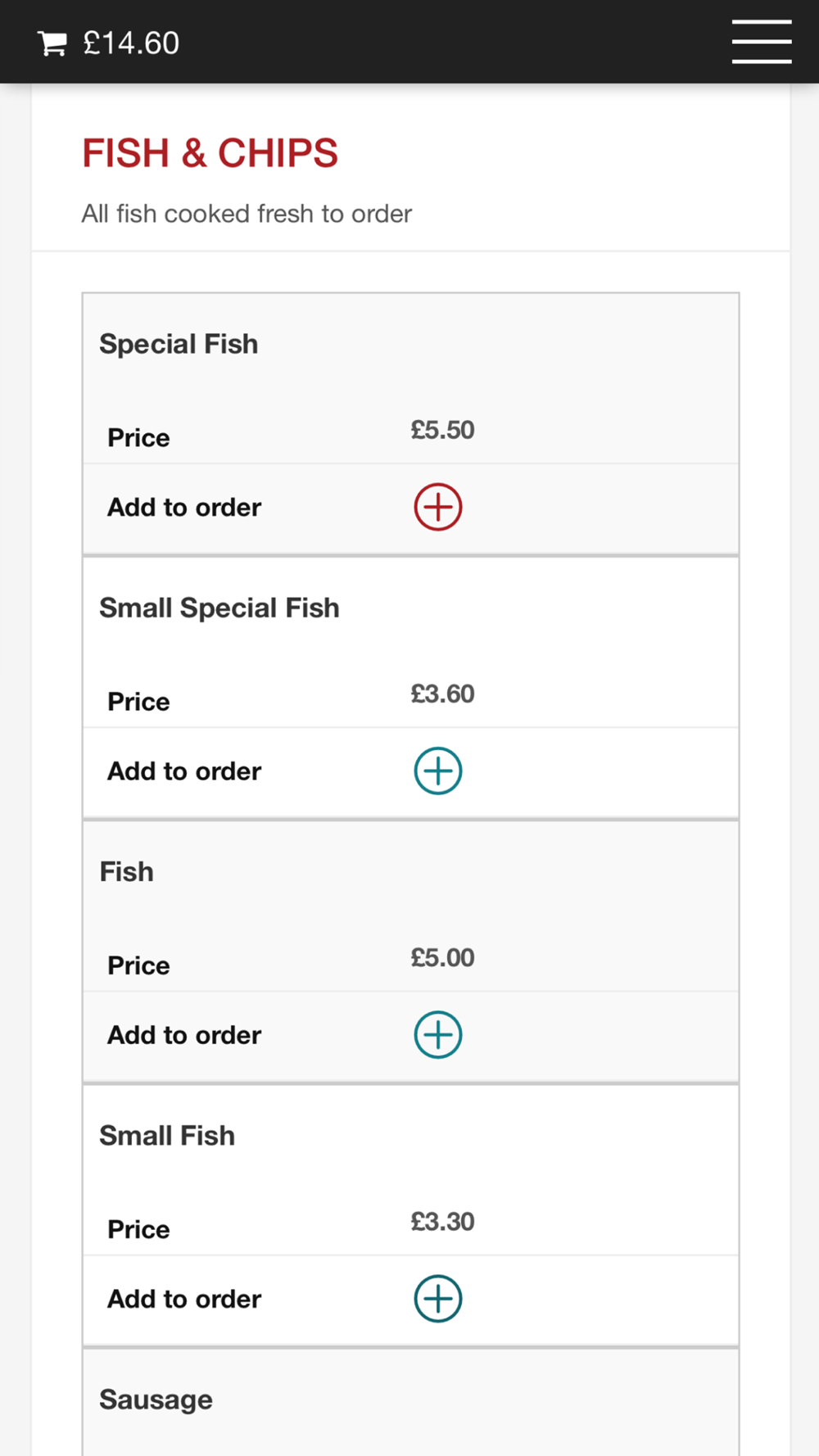Click the £3.30 Small Fish price
Image resolution: width=819 pixels, height=1456 pixels.
pyautogui.click(x=442, y=1221)
